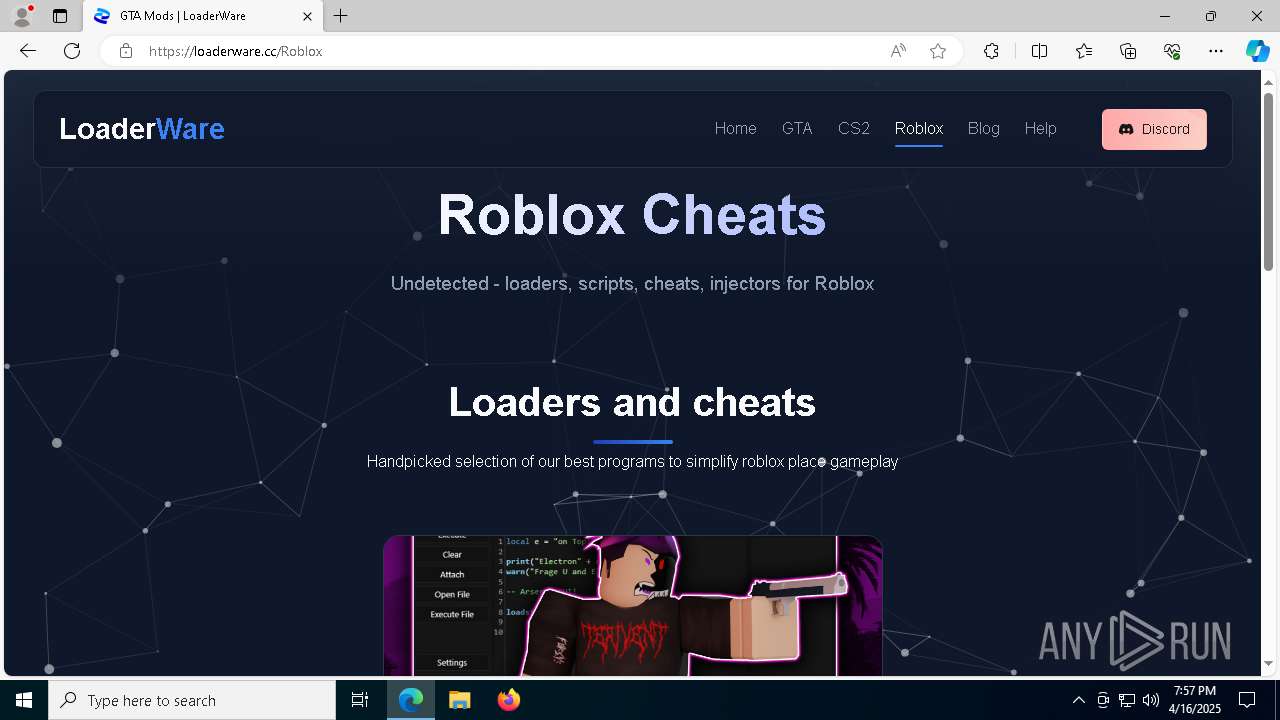Click the Roblox cheat thumbnail image
This screenshot has height=720, width=1280.
tap(633, 606)
